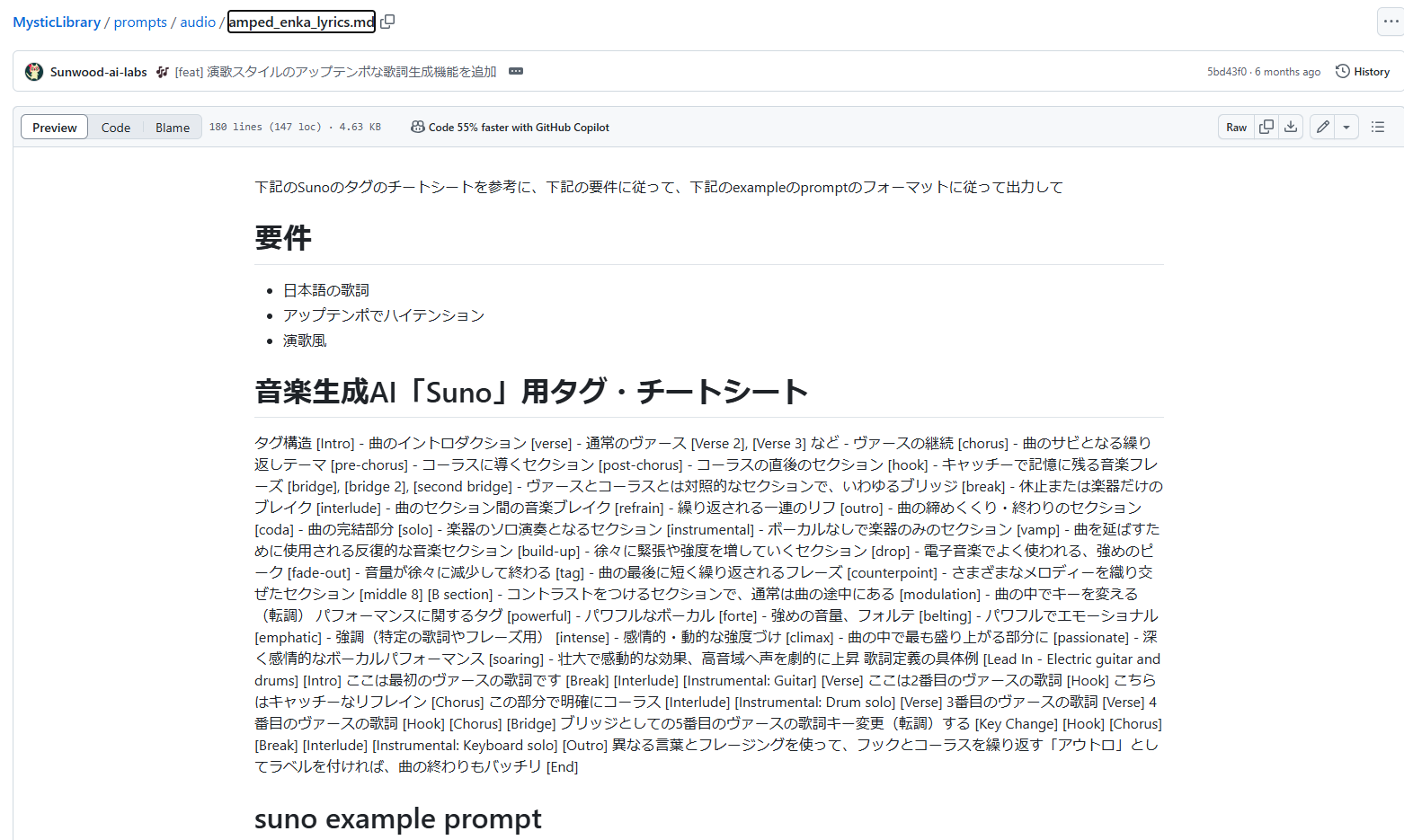Click the 演歌風 list item
This screenshot has height=840, width=1404.
point(305,340)
